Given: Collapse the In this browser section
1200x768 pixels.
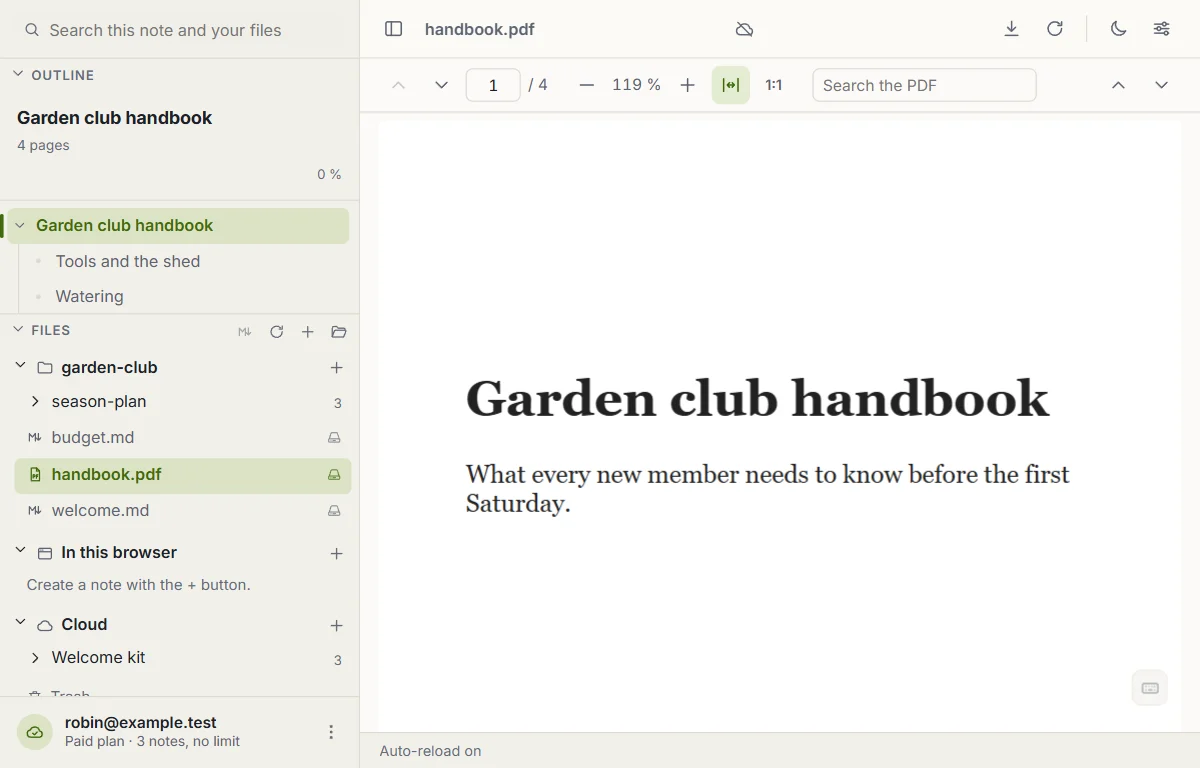Looking at the screenshot, I should click(20, 551).
